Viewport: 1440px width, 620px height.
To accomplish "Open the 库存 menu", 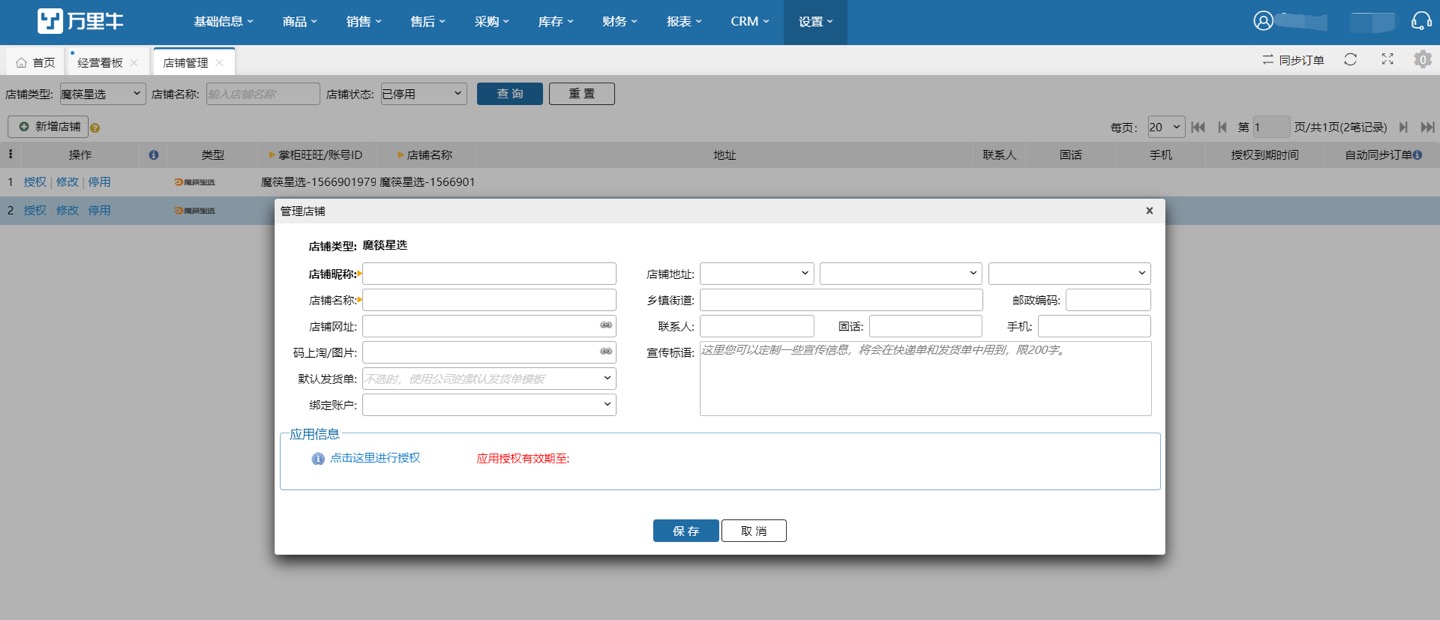I will [x=556, y=21].
